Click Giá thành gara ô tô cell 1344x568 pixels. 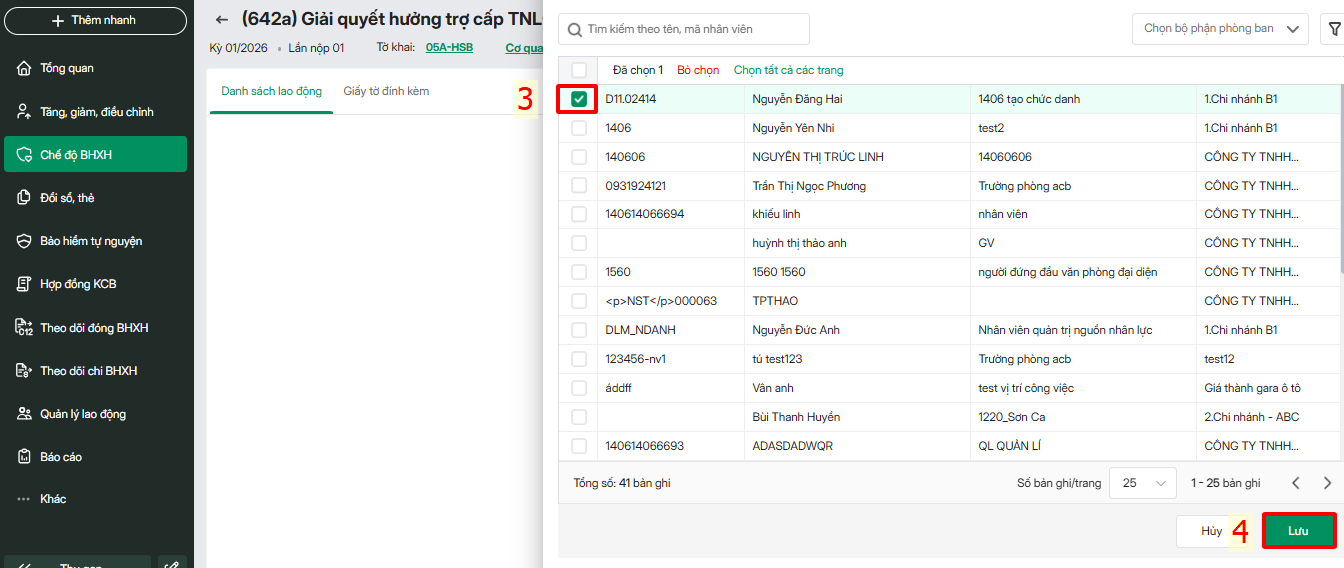click(x=1268, y=388)
